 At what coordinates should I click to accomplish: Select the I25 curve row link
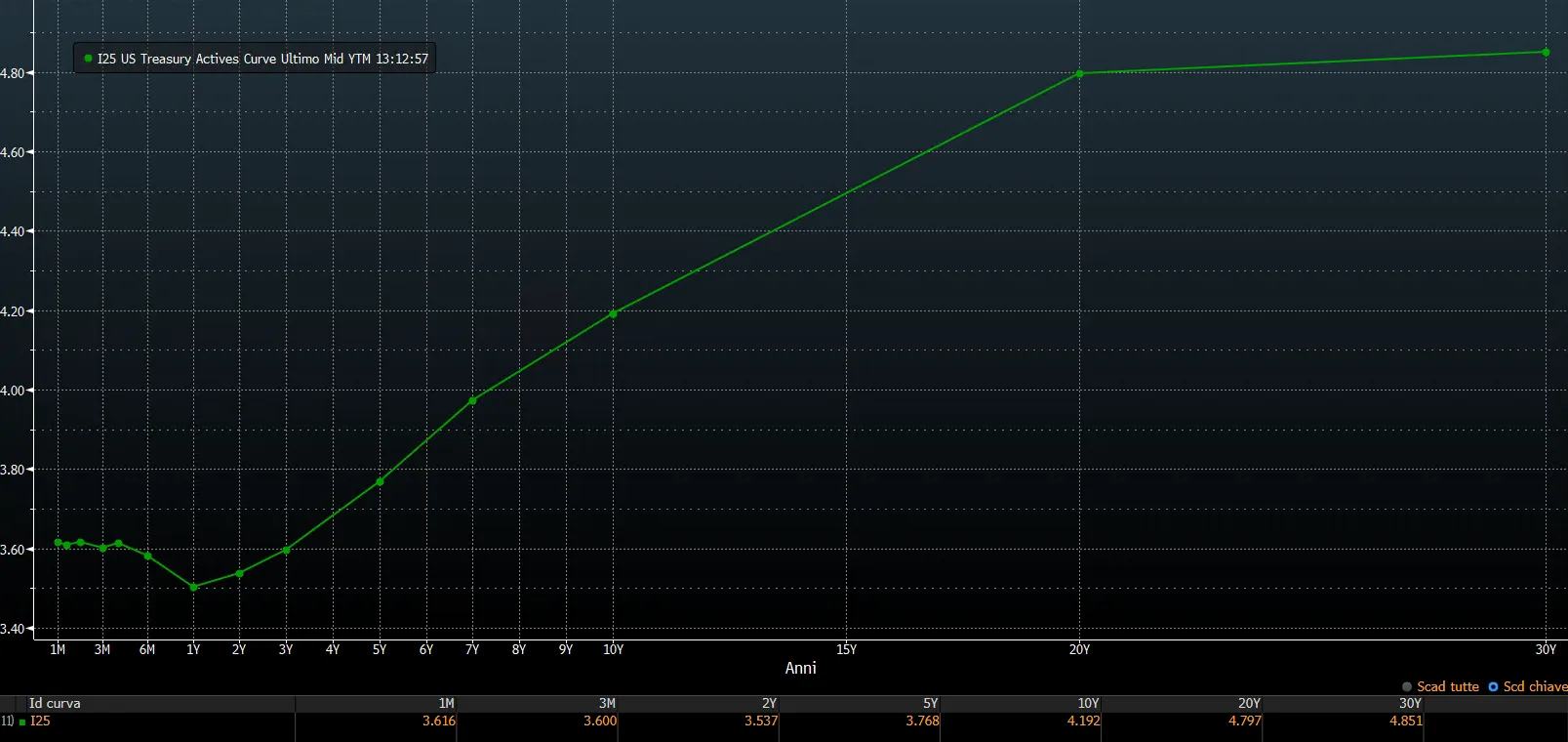pos(40,721)
